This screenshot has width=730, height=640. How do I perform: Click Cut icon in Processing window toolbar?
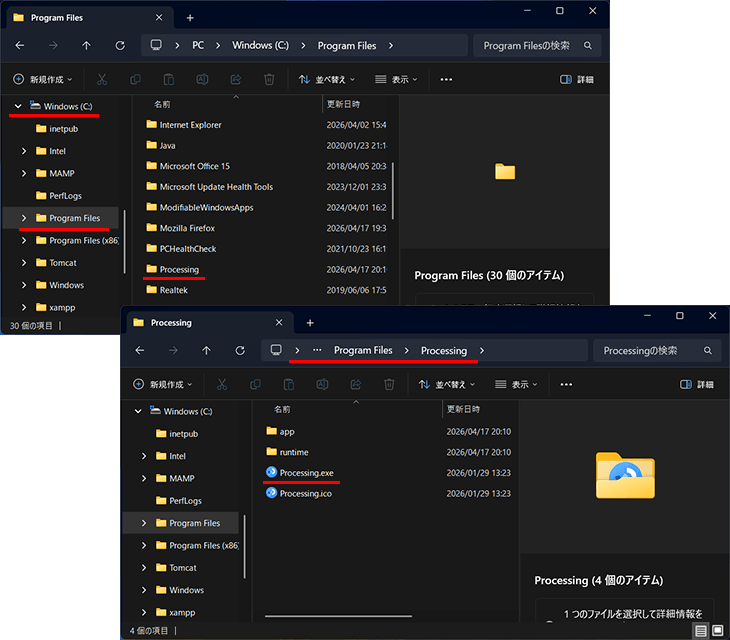pos(222,384)
